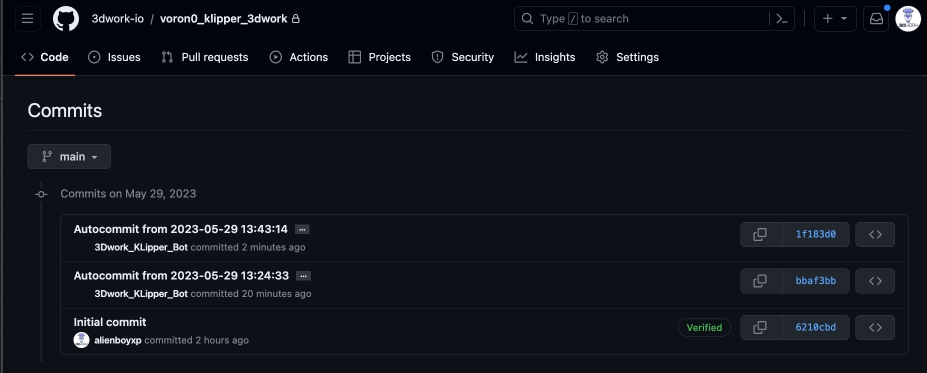Open the alienboyxp author link
927x373 pixels.
(x=118, y=340)
